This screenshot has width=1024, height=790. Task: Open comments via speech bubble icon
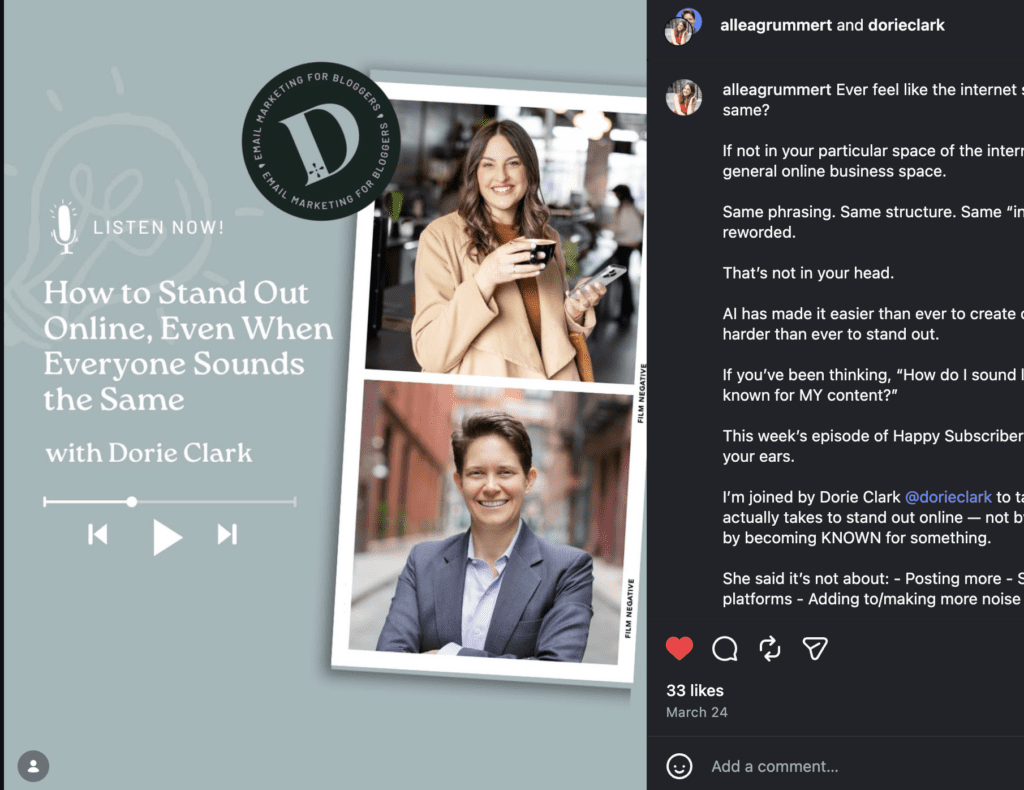pyautogui.click(x=724, y=649)
